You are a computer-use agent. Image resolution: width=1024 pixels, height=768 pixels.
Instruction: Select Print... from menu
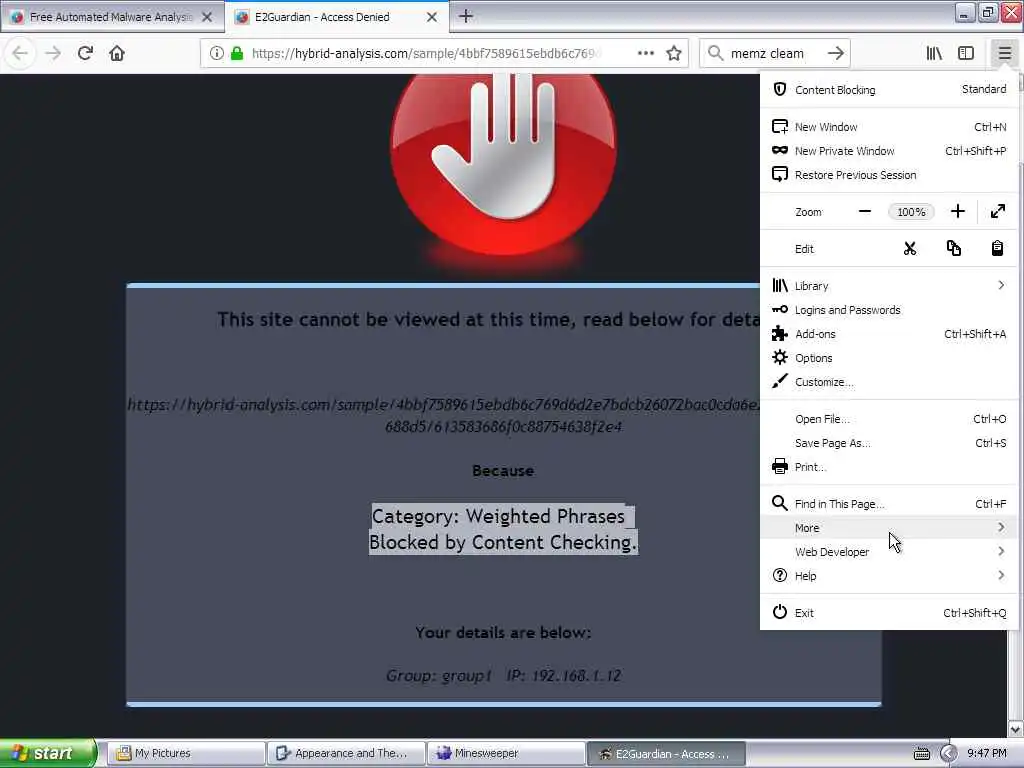tap(888, 467)
